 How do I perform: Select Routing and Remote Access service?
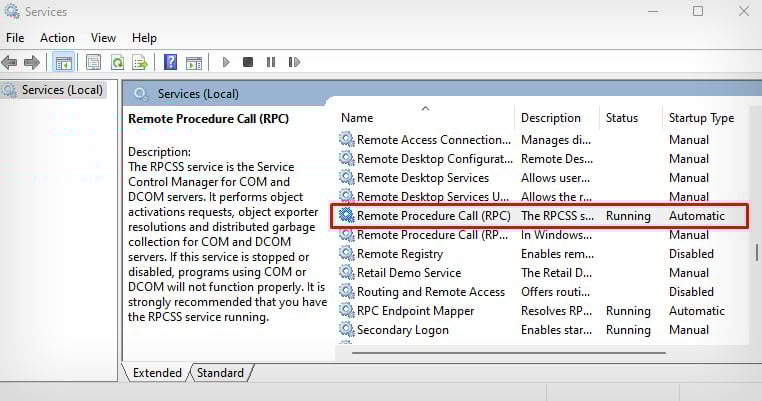point(542,292)
